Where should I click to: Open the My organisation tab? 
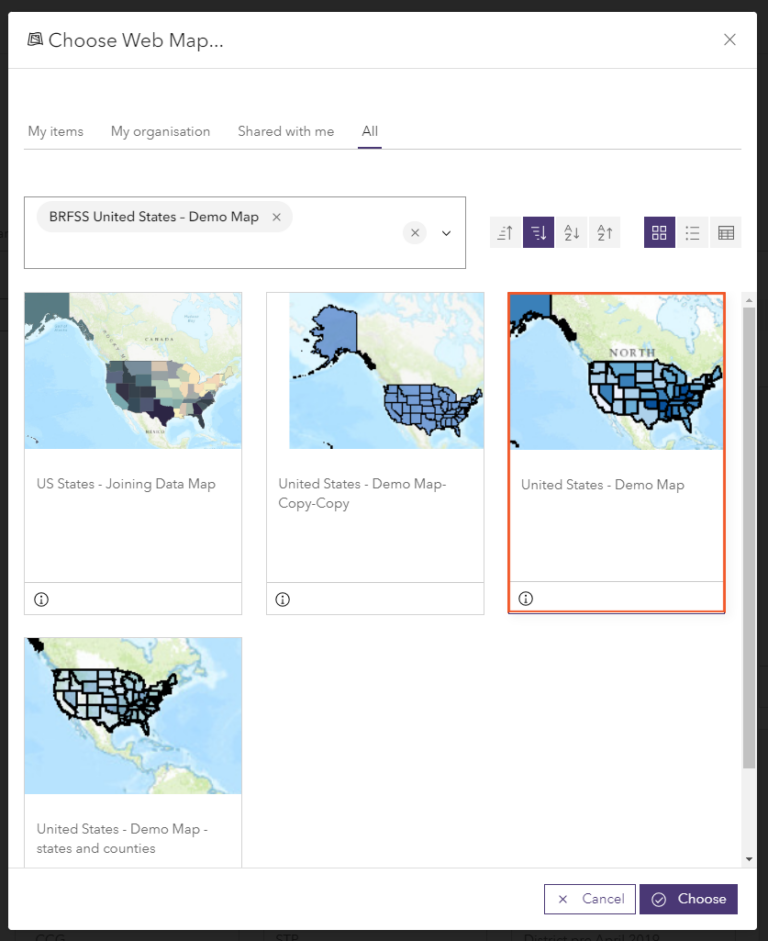[x=161, y=131]
